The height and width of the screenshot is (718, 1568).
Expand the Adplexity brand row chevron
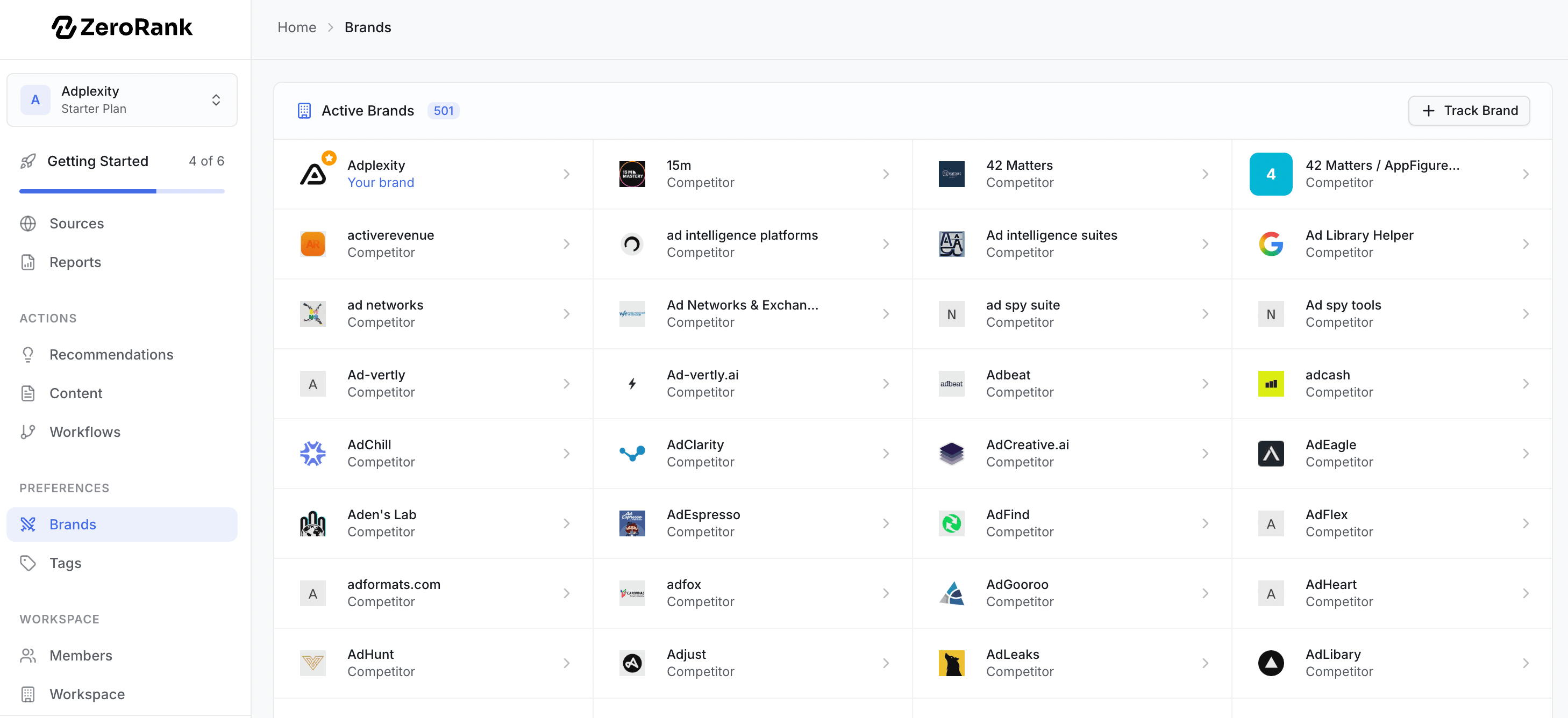[567, 174]
